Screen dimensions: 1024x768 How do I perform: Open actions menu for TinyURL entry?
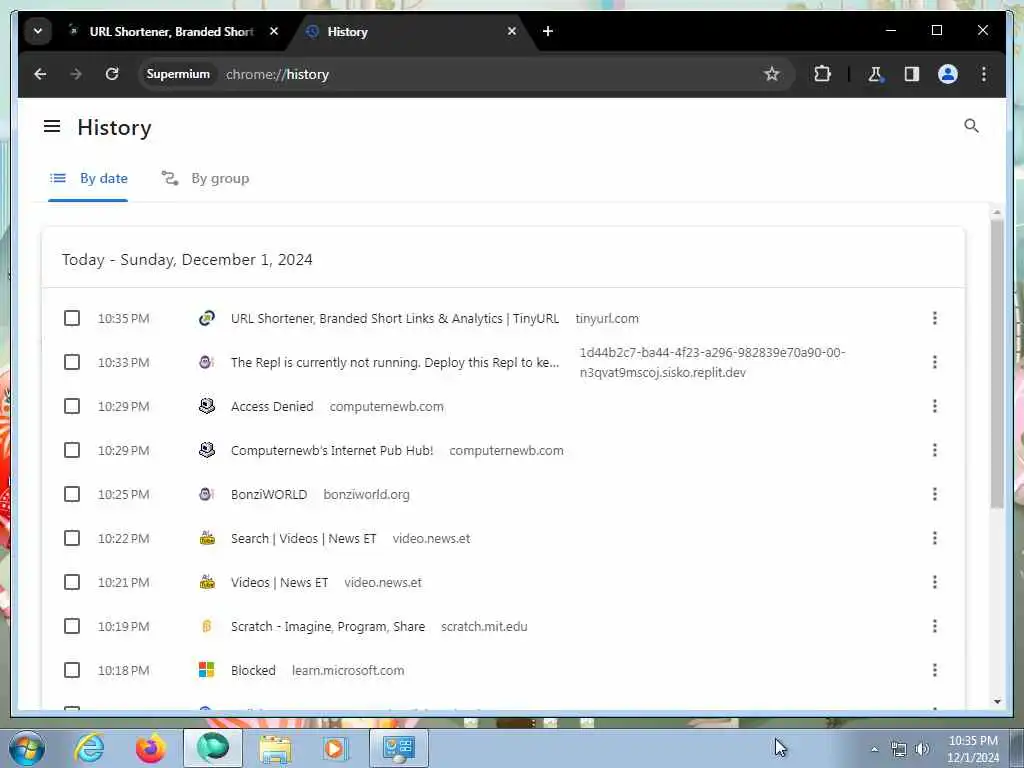pyautogui.click(x=935, y=318)
